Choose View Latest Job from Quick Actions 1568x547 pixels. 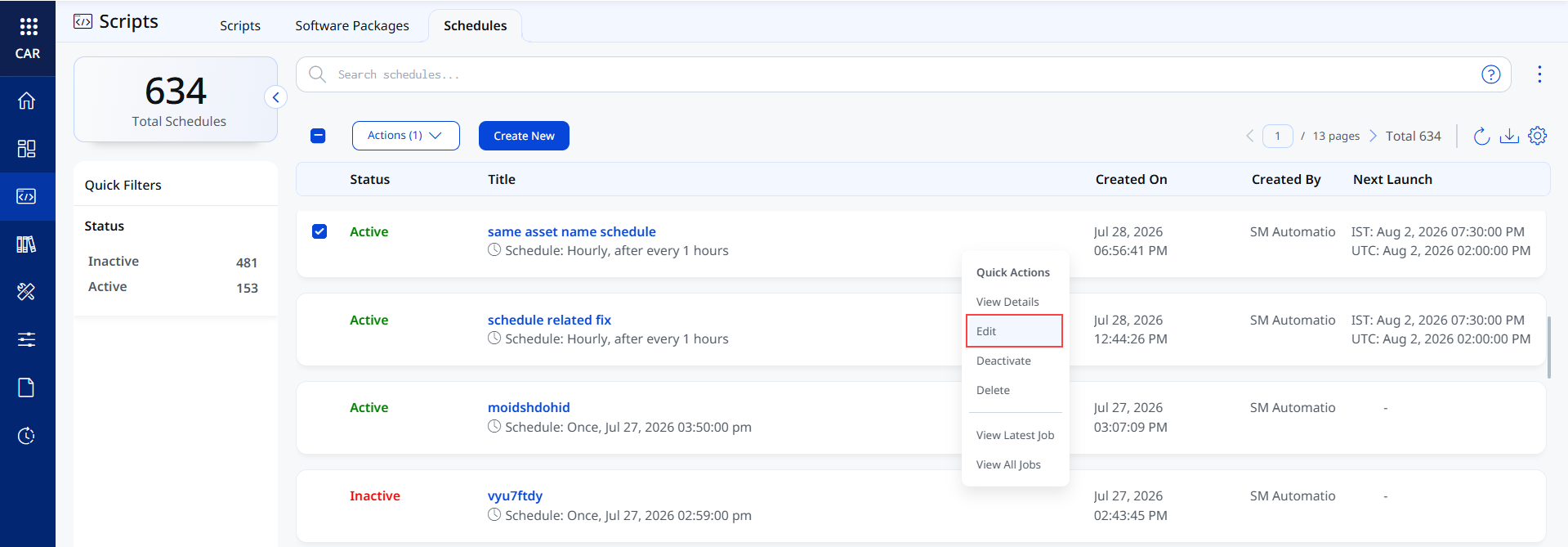[x=1015, y=435]
